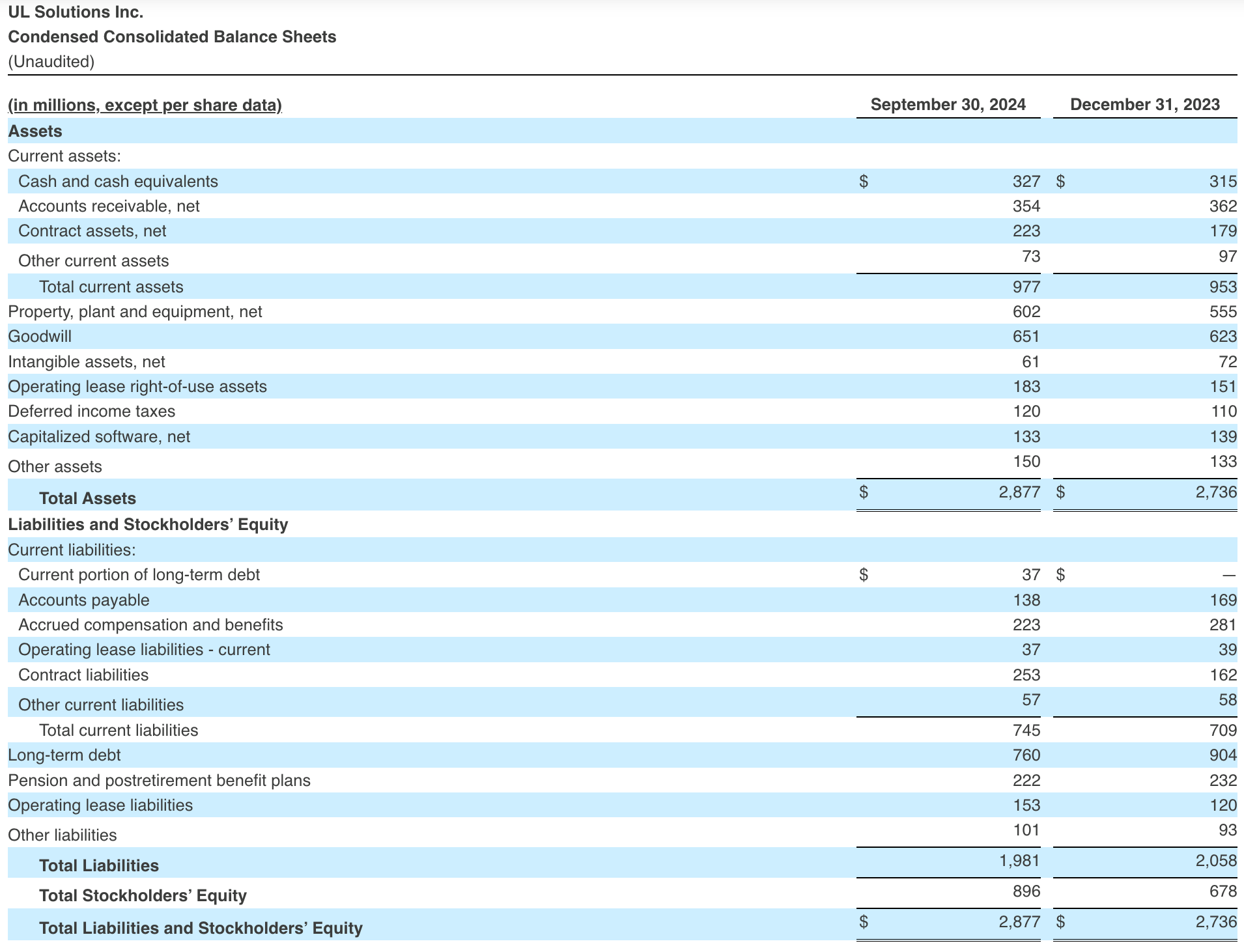The height and width of the screenshot is (952, 1244).
Task: Click 'Cash and cash equivalents' row label
Action: pos(118,181)
